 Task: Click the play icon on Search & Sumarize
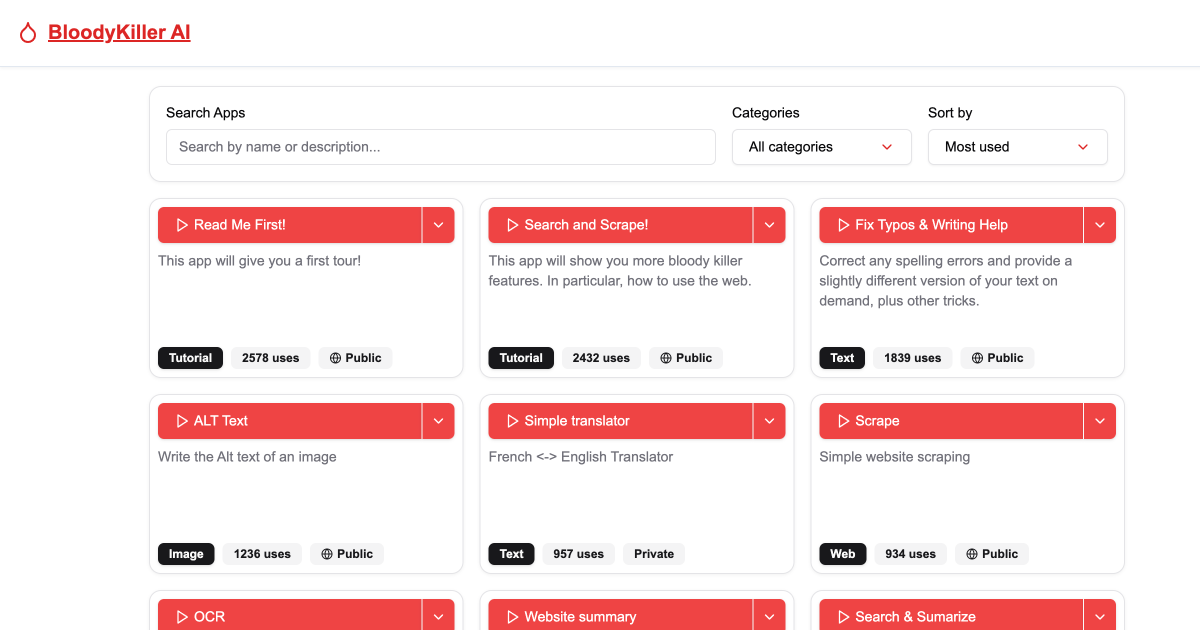[x=843, y=617]
